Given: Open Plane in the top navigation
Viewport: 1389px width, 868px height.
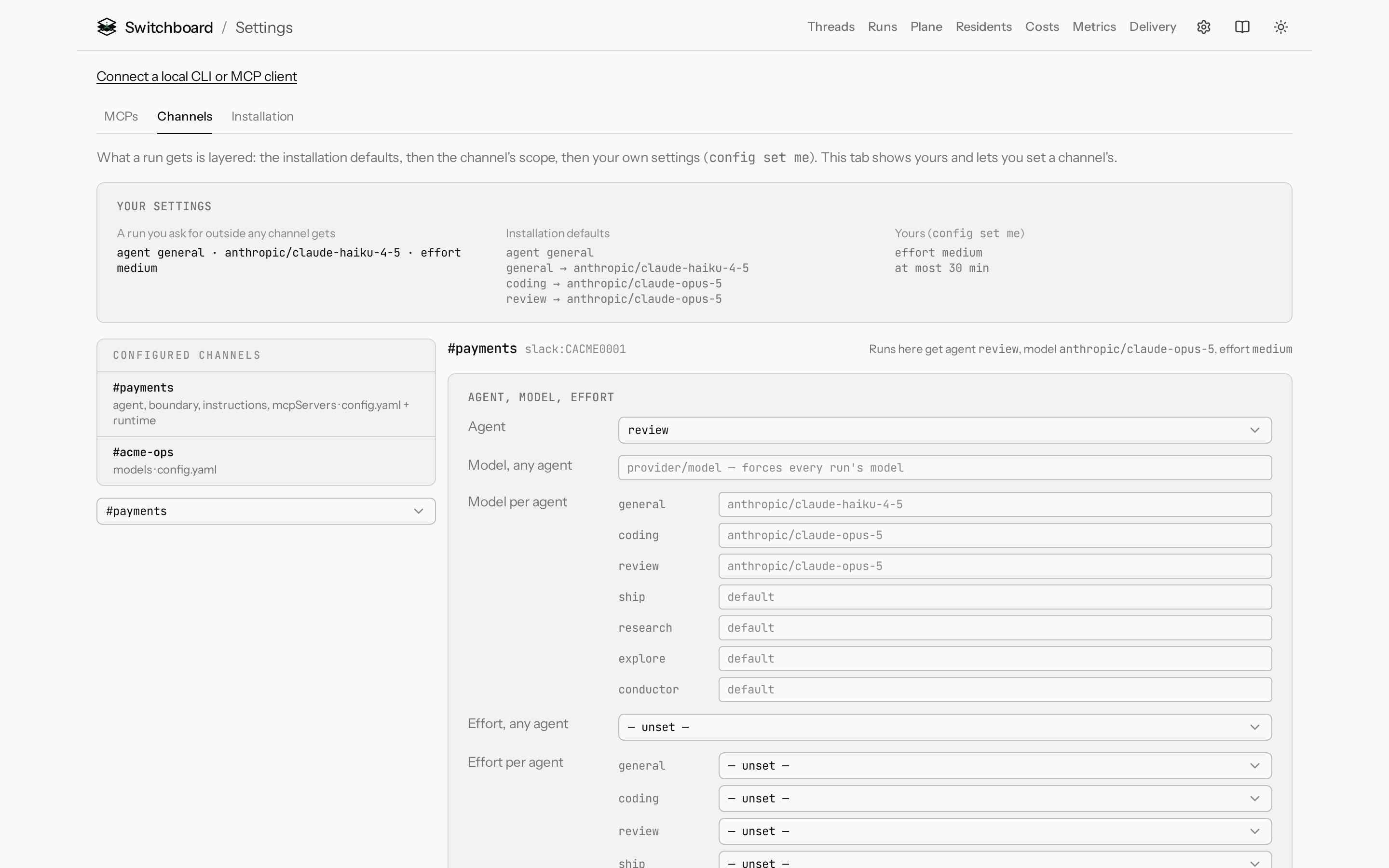Looking at the screenshot, I should (926, 27).
